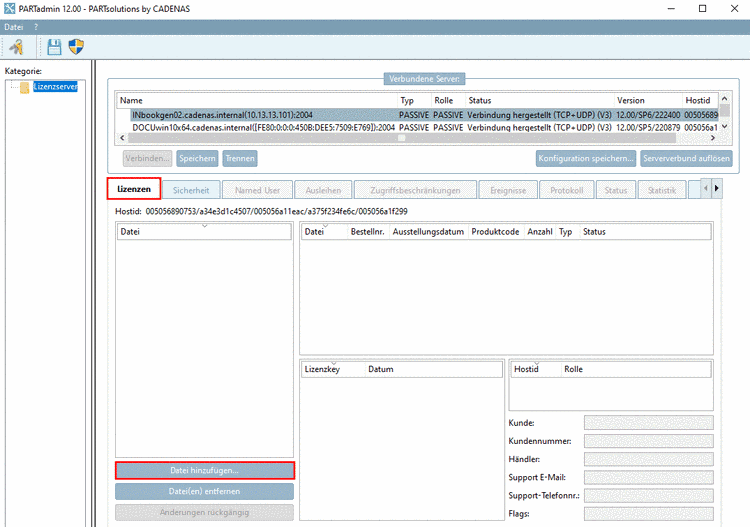Click Datei header in left file list
This screenshot has width=750, height=527.
pyautogui.click(x=204, y=231)
